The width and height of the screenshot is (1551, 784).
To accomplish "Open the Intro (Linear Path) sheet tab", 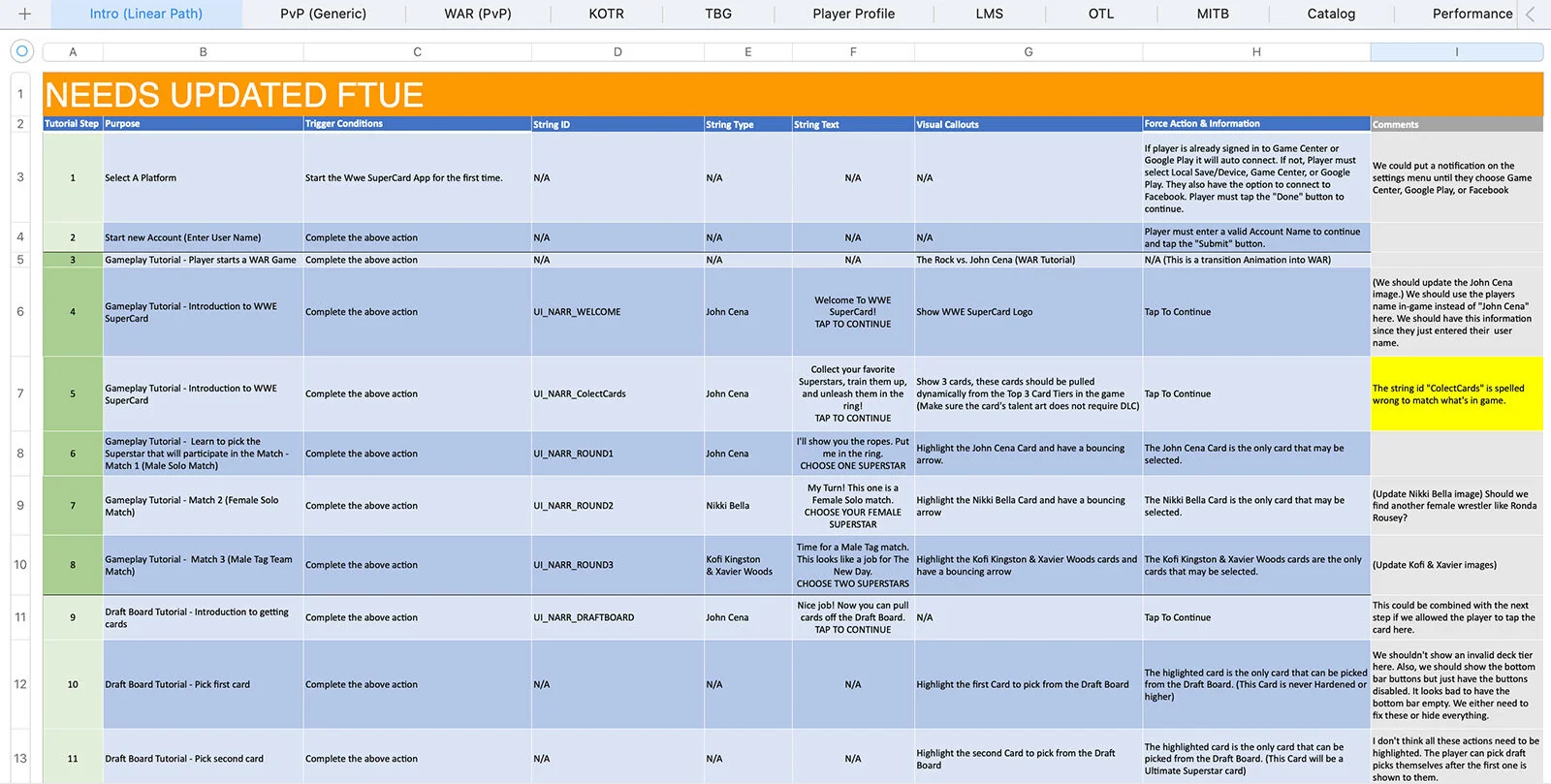I will 146,14.
